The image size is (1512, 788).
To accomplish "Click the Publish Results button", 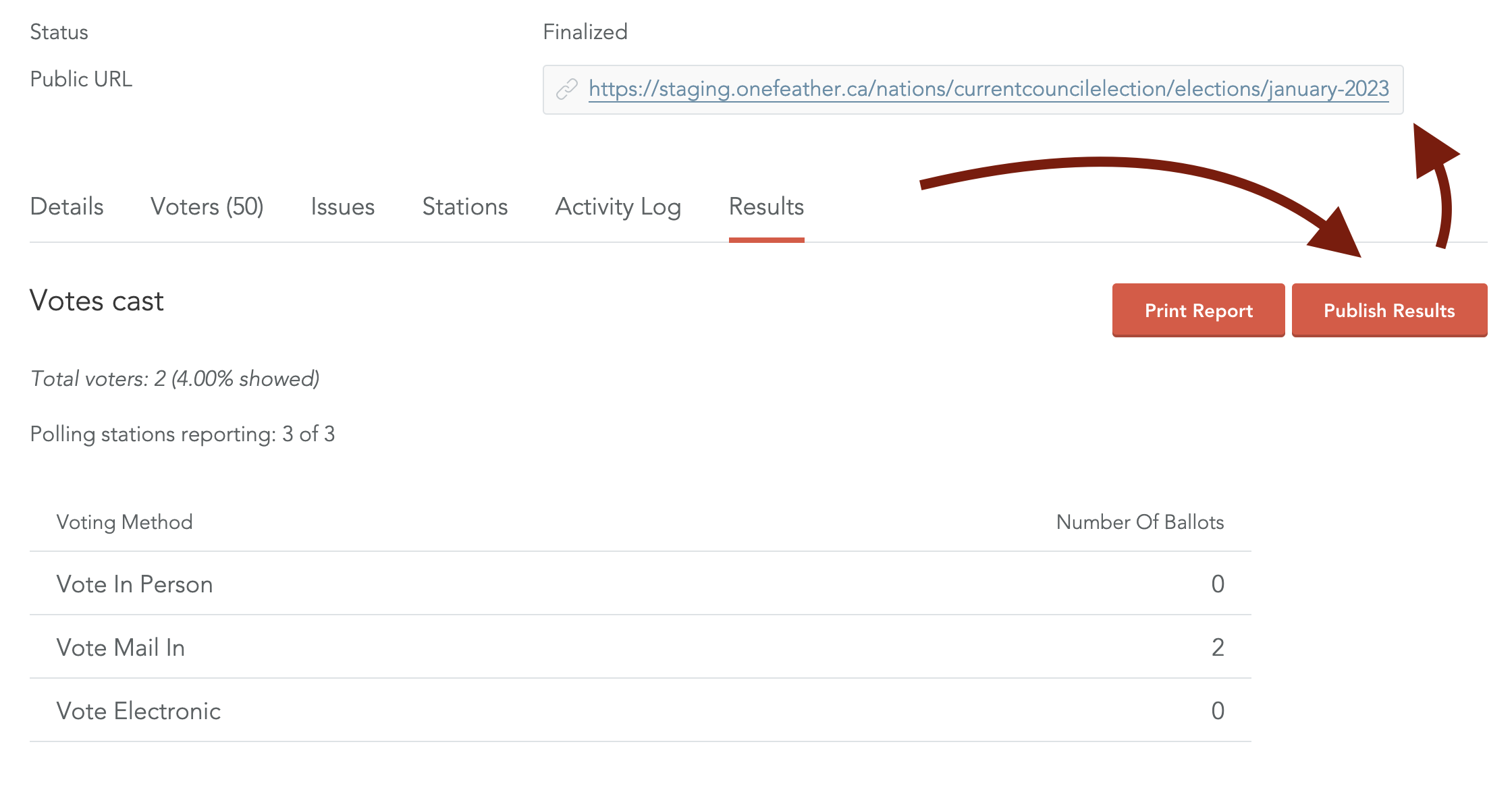I will 1390,310.
